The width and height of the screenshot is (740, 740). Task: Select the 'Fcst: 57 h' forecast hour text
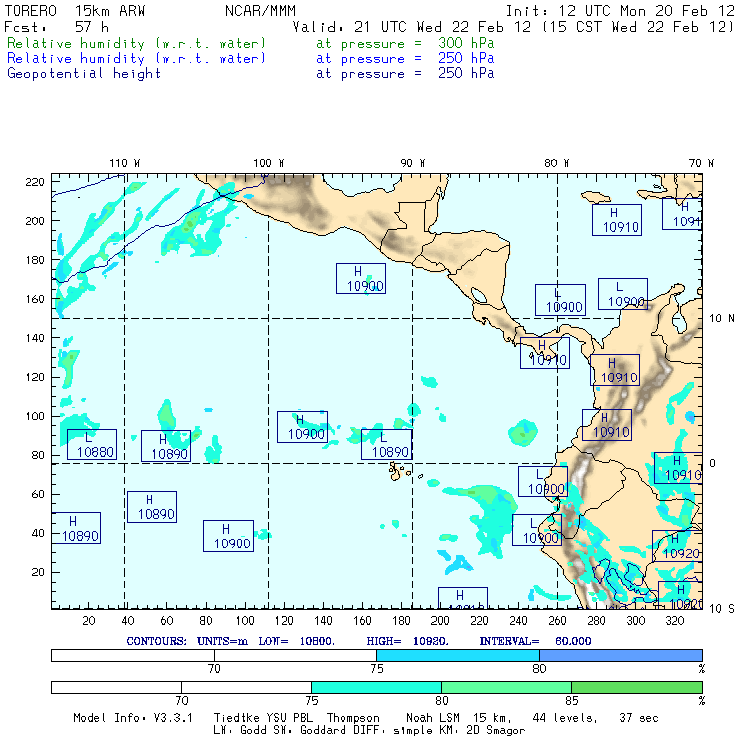pos(57,27)
